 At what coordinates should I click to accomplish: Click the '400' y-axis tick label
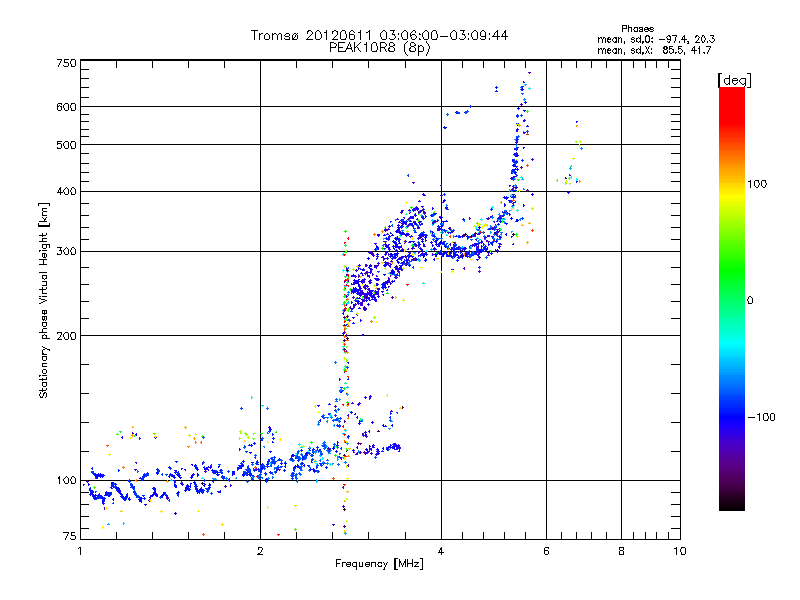coord(66,192)
